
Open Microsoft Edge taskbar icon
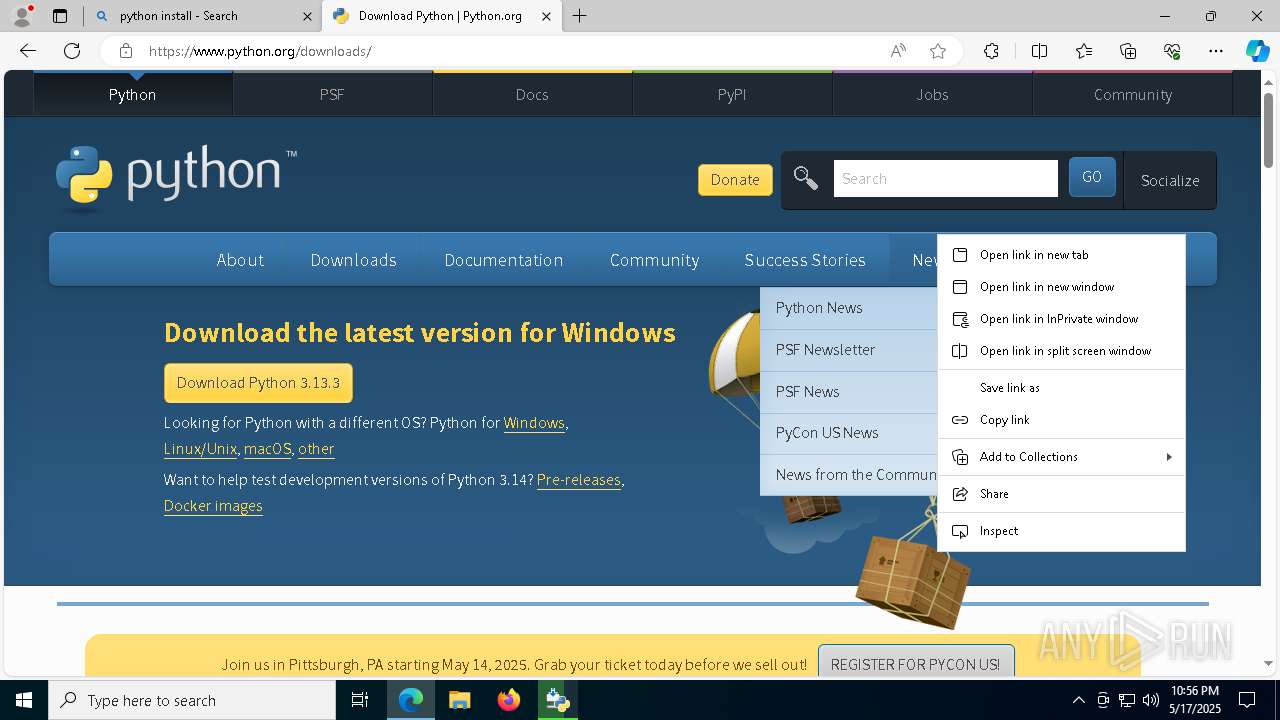click(x=411, y=700)
